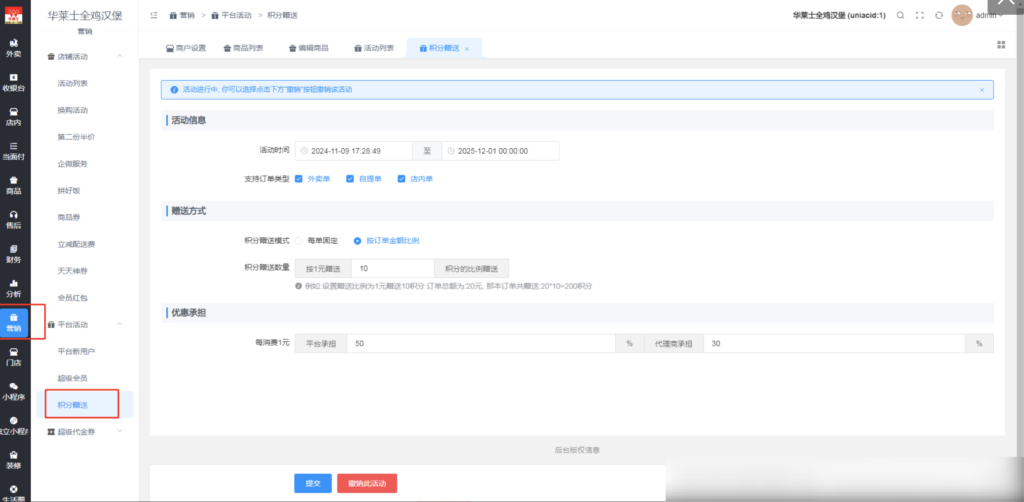Open the 营销 sidebar section
The width and height of the screenshot is (1024, 502).
[14, 322]
